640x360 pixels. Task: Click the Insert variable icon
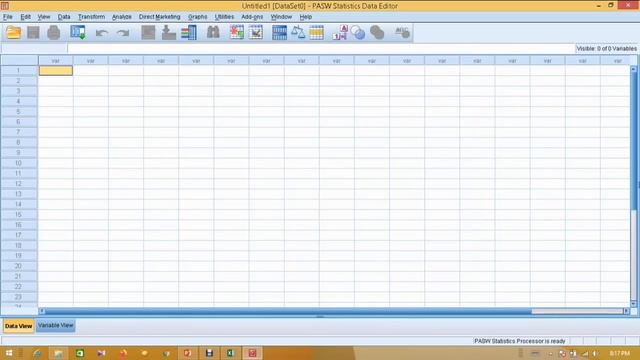point(256,33)
